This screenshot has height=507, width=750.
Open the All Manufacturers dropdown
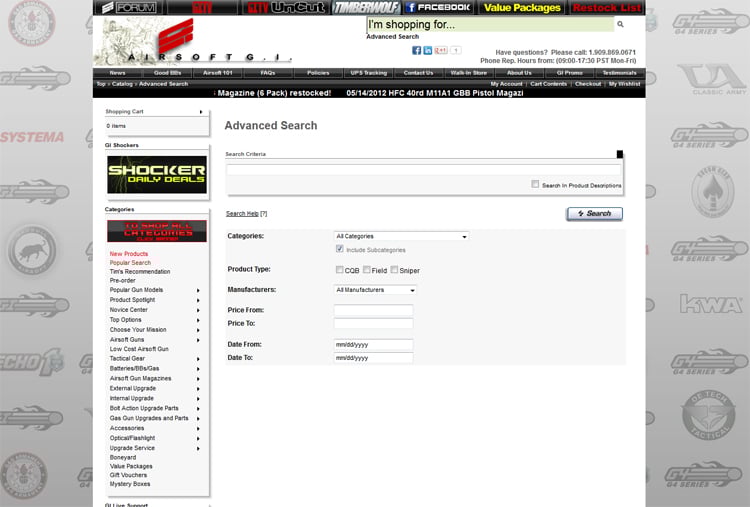coord(375,290)
